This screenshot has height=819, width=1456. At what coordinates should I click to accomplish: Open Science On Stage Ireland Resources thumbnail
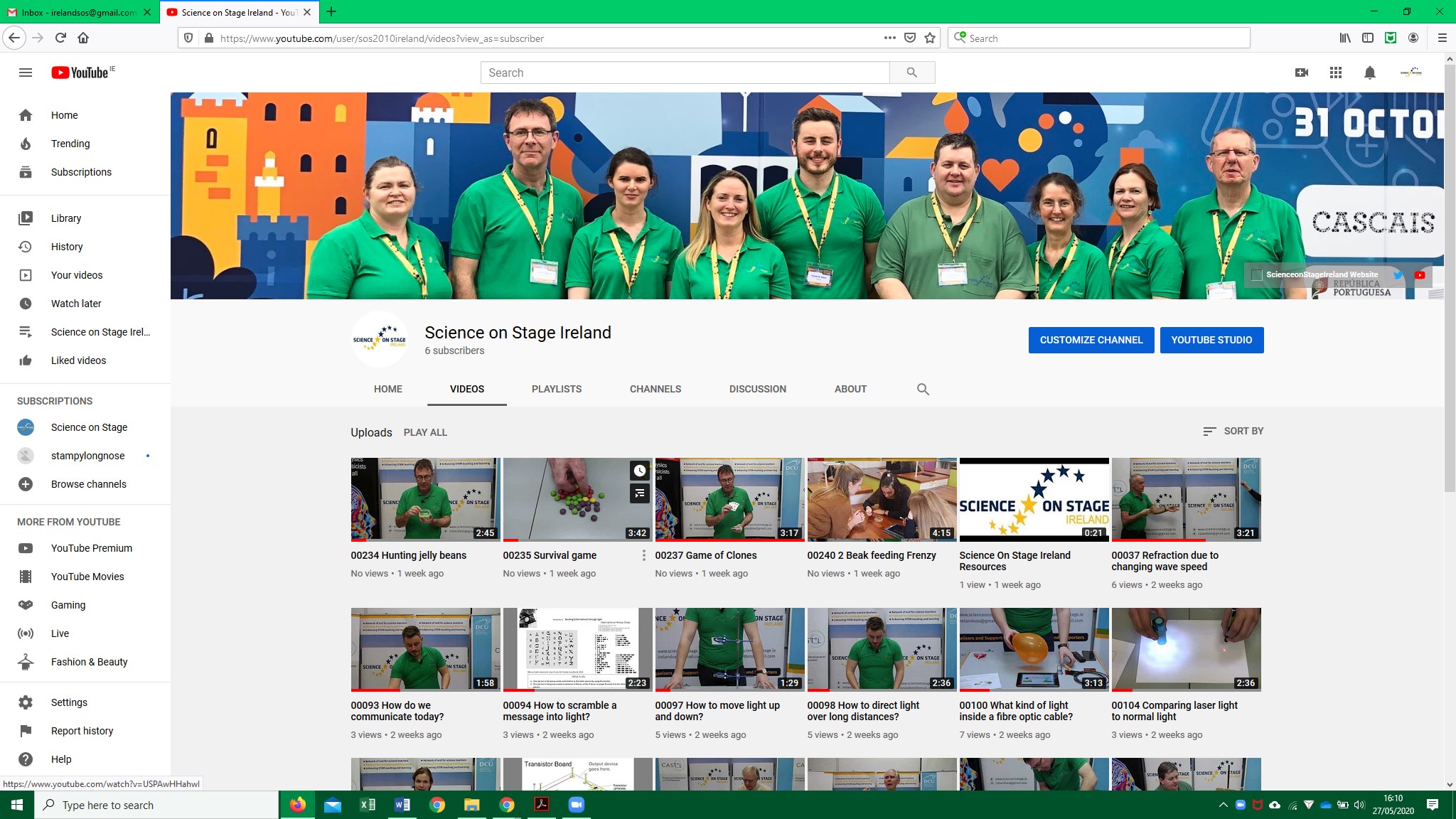(1034, 499)
